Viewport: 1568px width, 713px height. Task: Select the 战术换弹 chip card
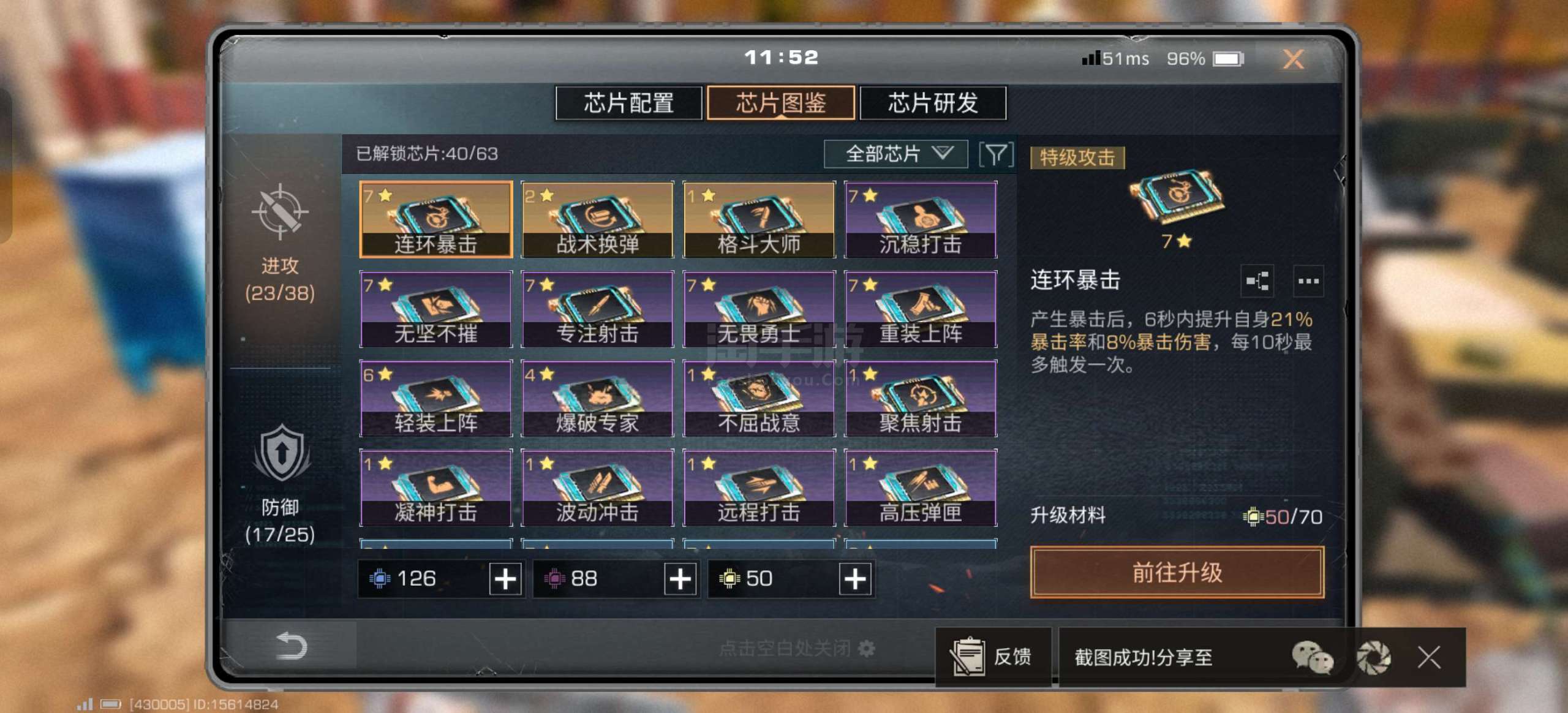pos(597,219)
